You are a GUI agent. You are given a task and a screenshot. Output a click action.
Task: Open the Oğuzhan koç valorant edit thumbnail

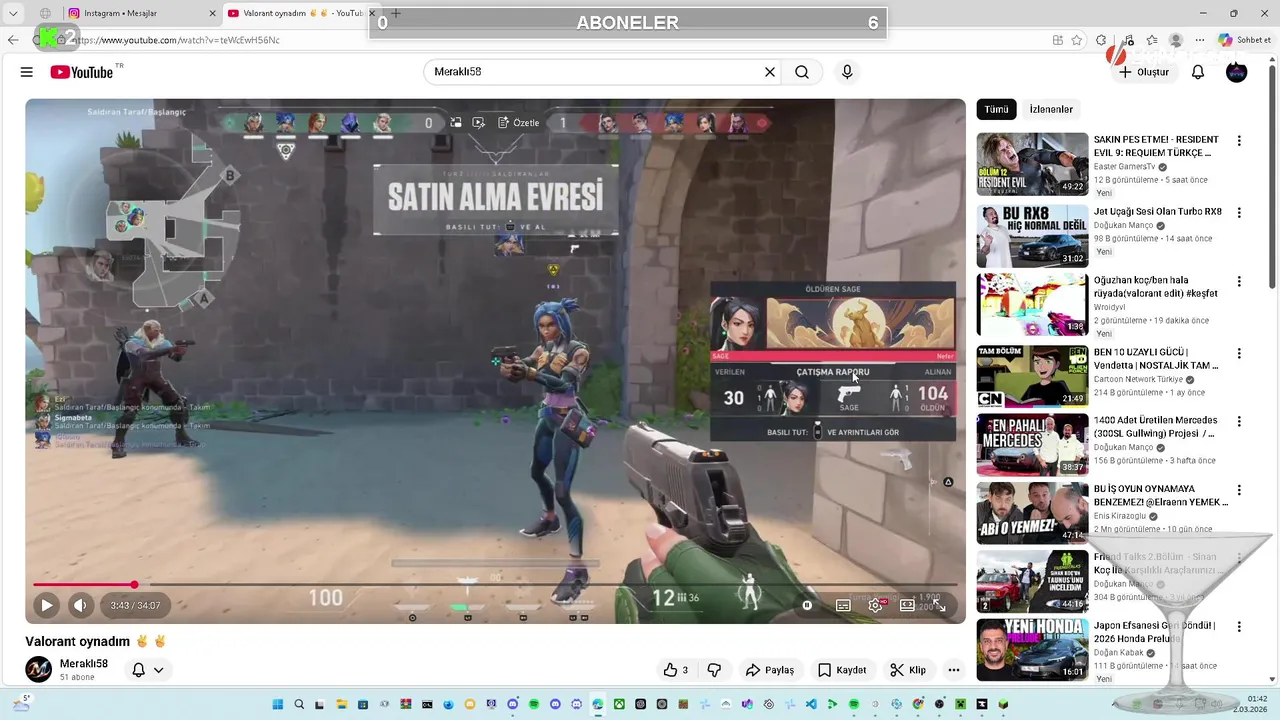(x=1032, y=305)
